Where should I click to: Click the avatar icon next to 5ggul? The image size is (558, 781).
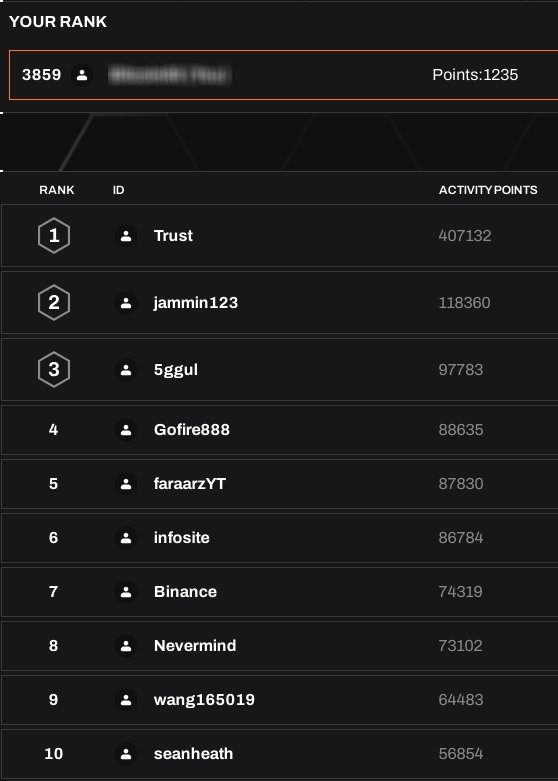point(126,370)
